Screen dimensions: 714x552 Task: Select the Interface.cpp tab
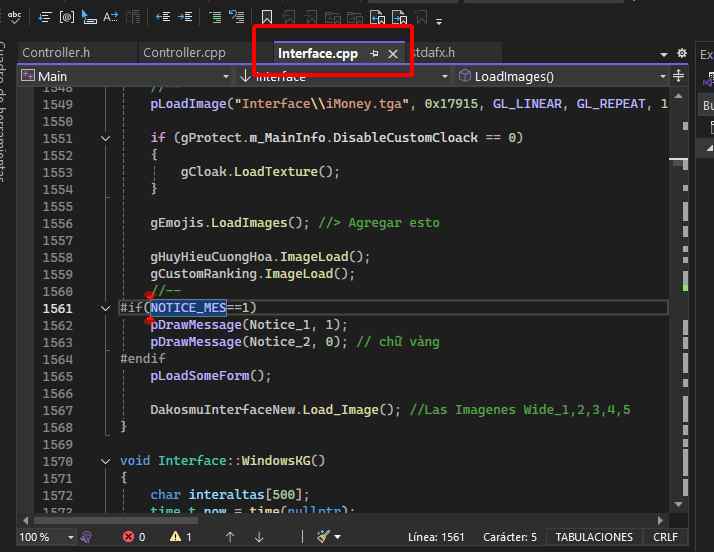coord(318,54)
